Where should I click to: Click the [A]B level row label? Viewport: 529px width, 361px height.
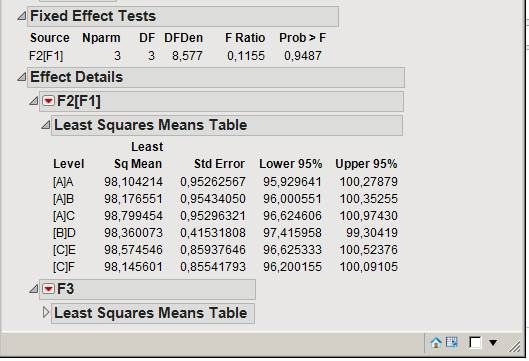63,199
